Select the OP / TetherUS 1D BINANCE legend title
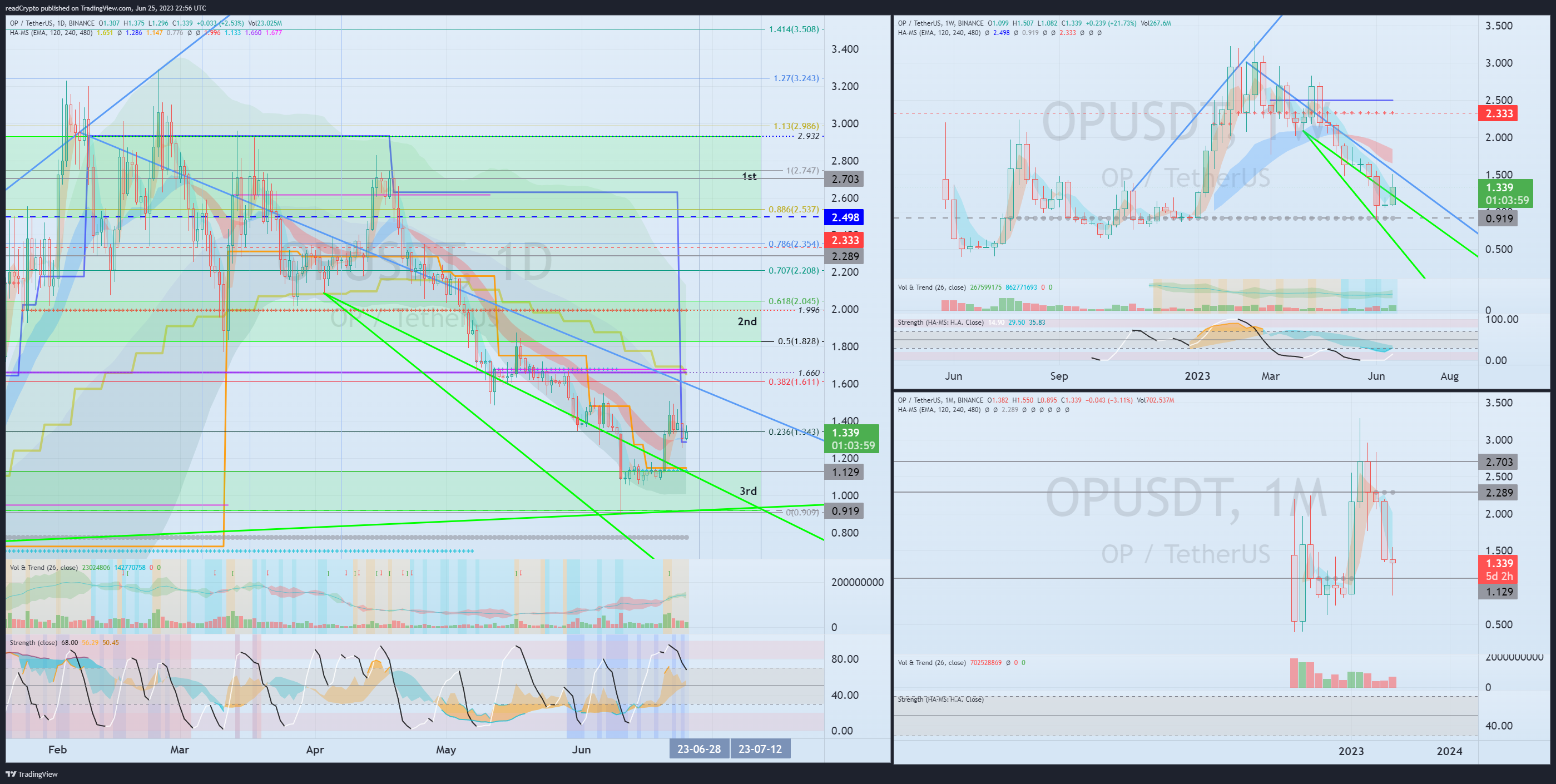The image size is (1556, 784). (x=52, y=23)
